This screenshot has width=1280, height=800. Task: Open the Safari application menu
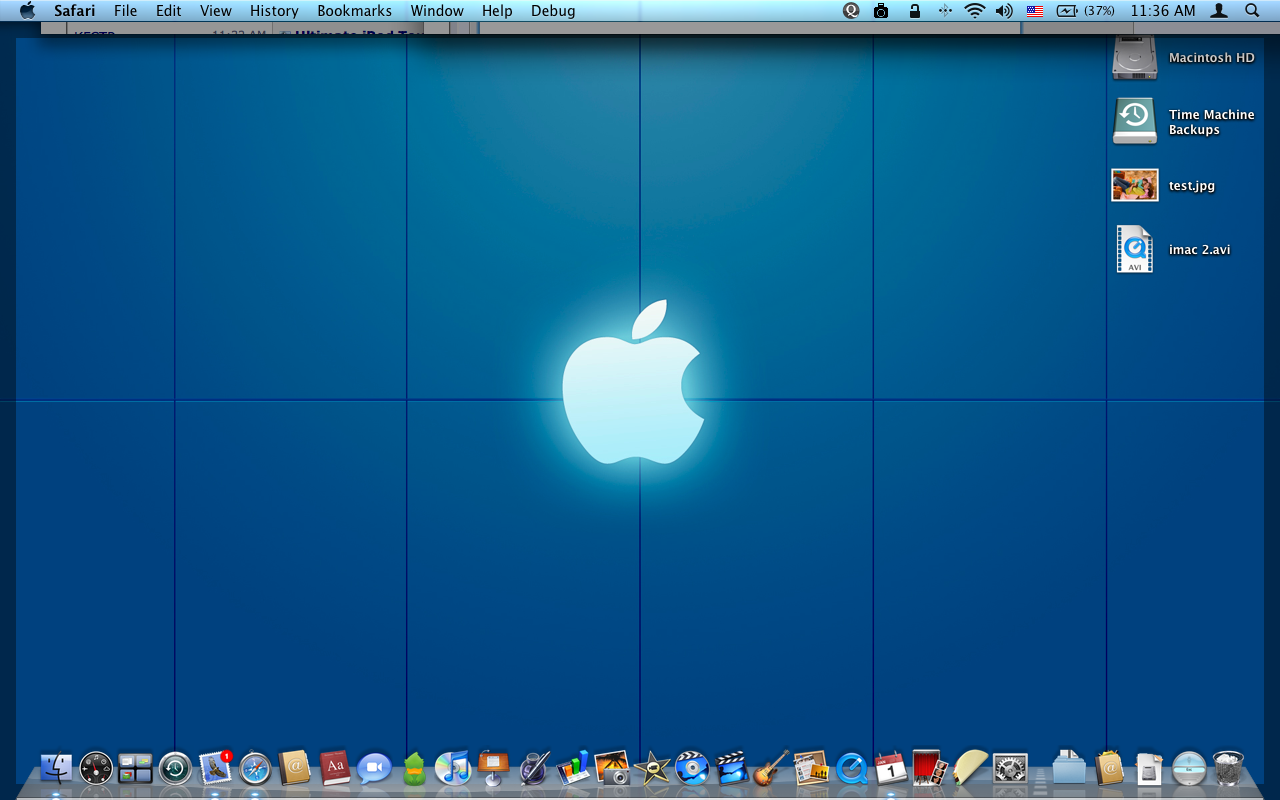click(x=75, y=11)
